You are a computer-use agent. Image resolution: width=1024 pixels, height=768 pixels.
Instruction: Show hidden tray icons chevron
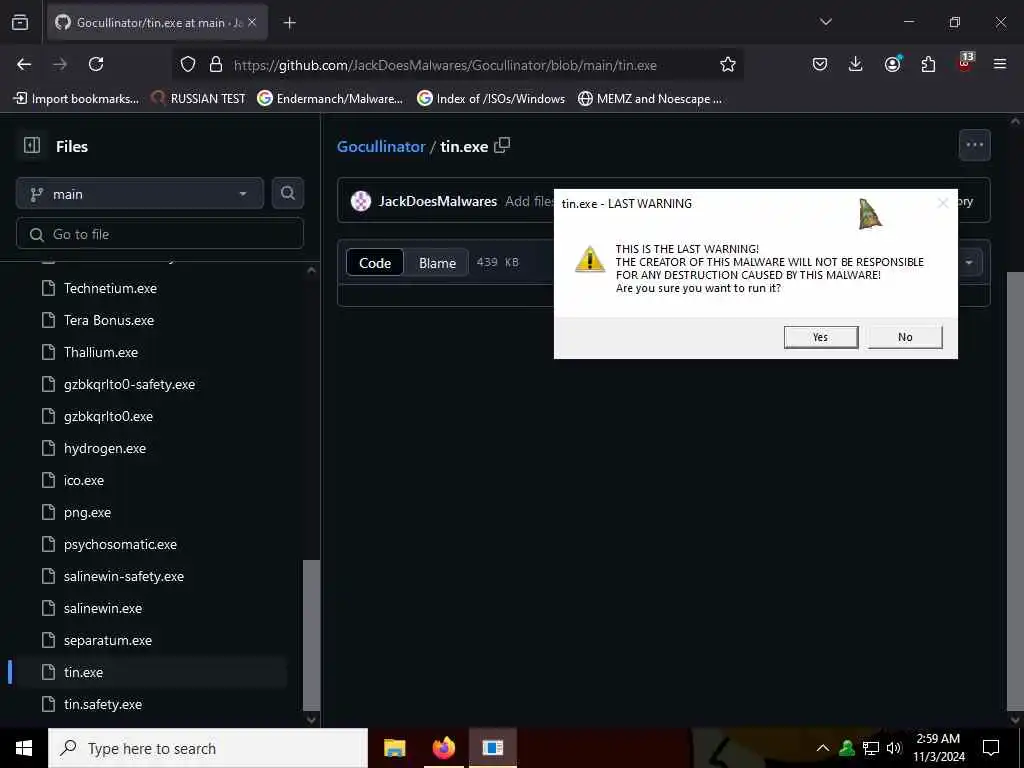pos(823,748)
